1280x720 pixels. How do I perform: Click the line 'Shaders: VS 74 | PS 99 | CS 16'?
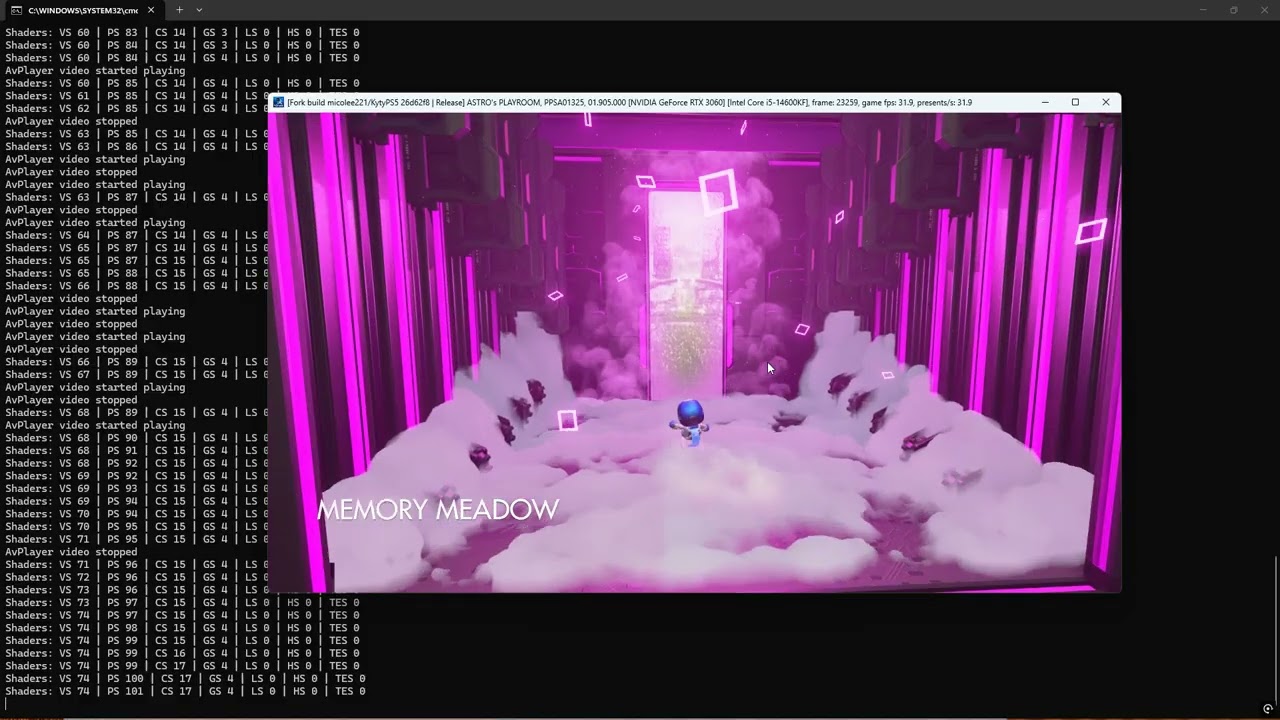click(x=182, y=653)
